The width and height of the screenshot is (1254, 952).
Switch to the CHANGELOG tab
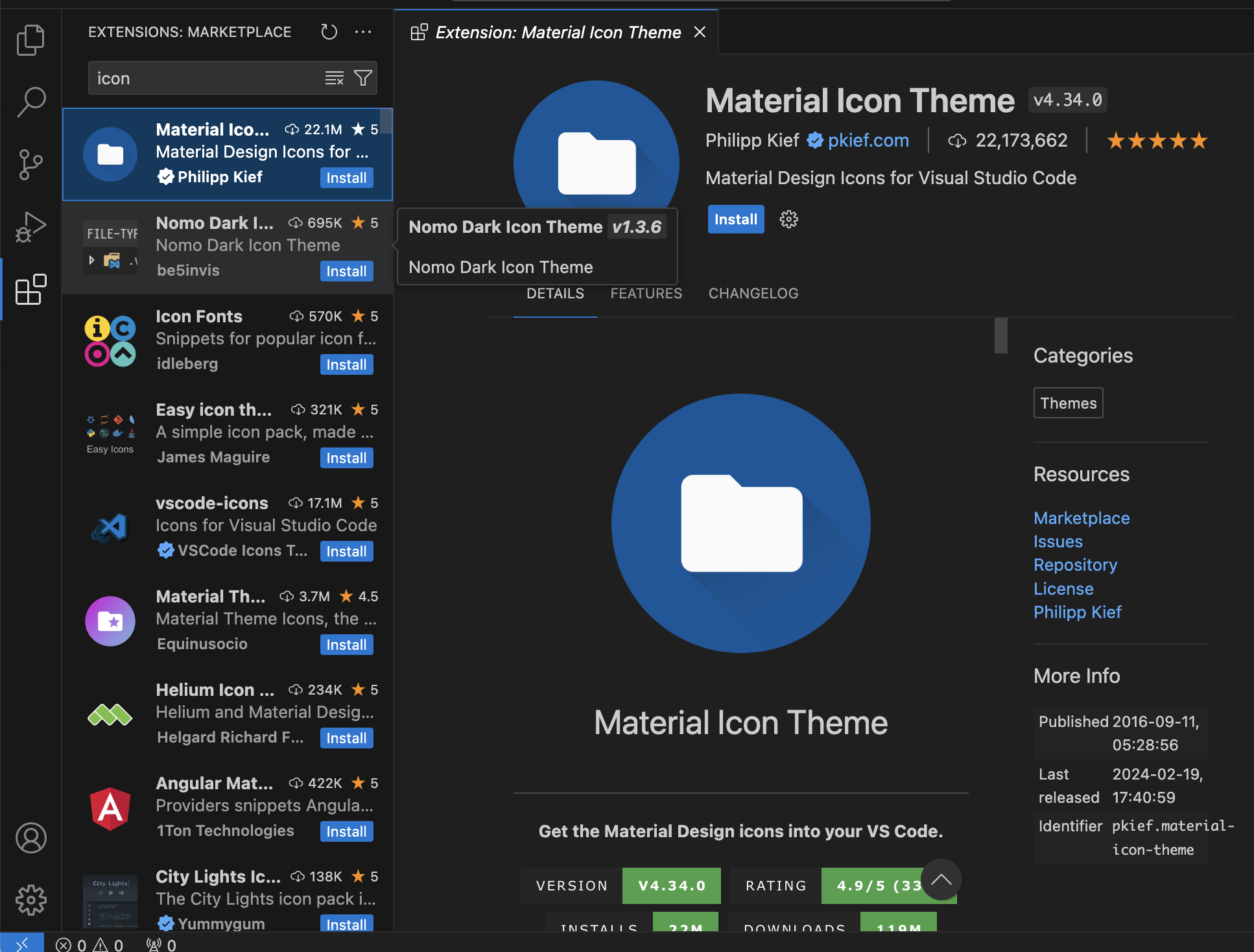(x=753, y=294)
